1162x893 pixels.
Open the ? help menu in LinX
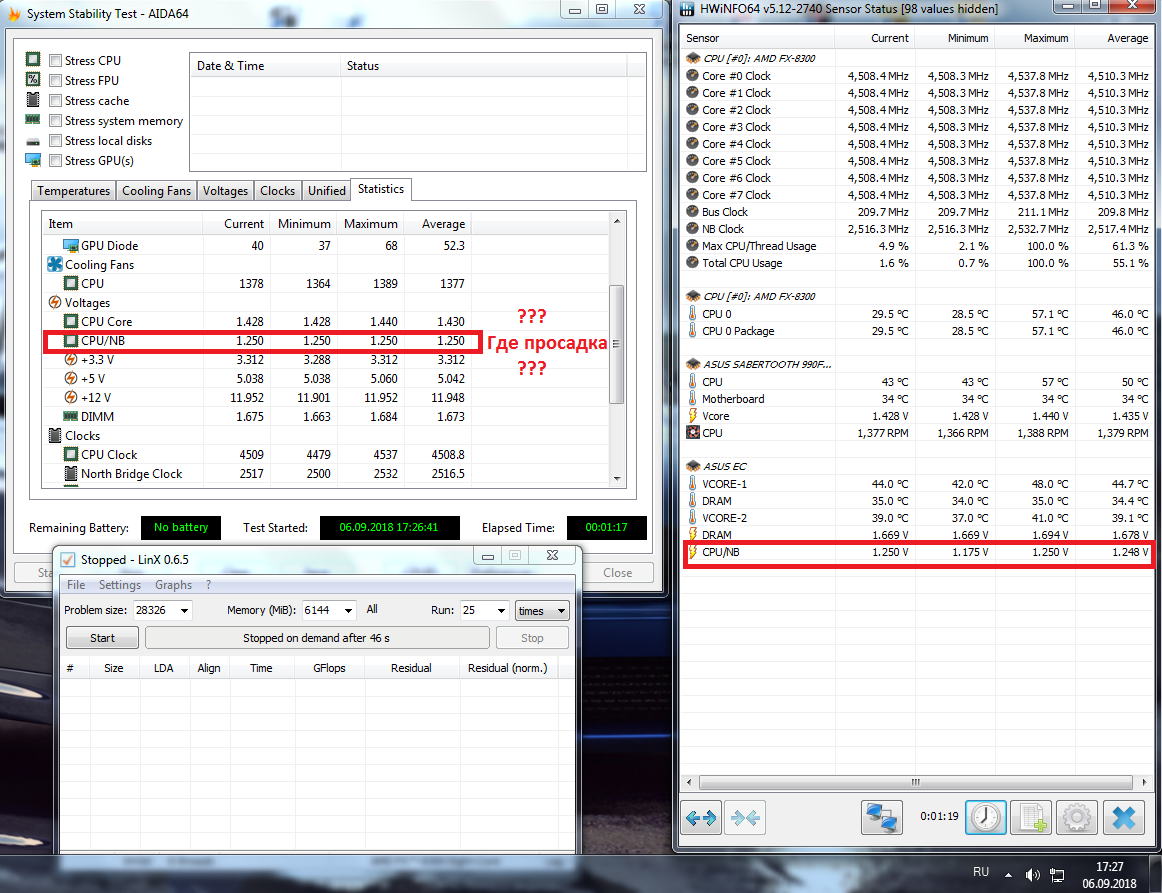[209, 585]
